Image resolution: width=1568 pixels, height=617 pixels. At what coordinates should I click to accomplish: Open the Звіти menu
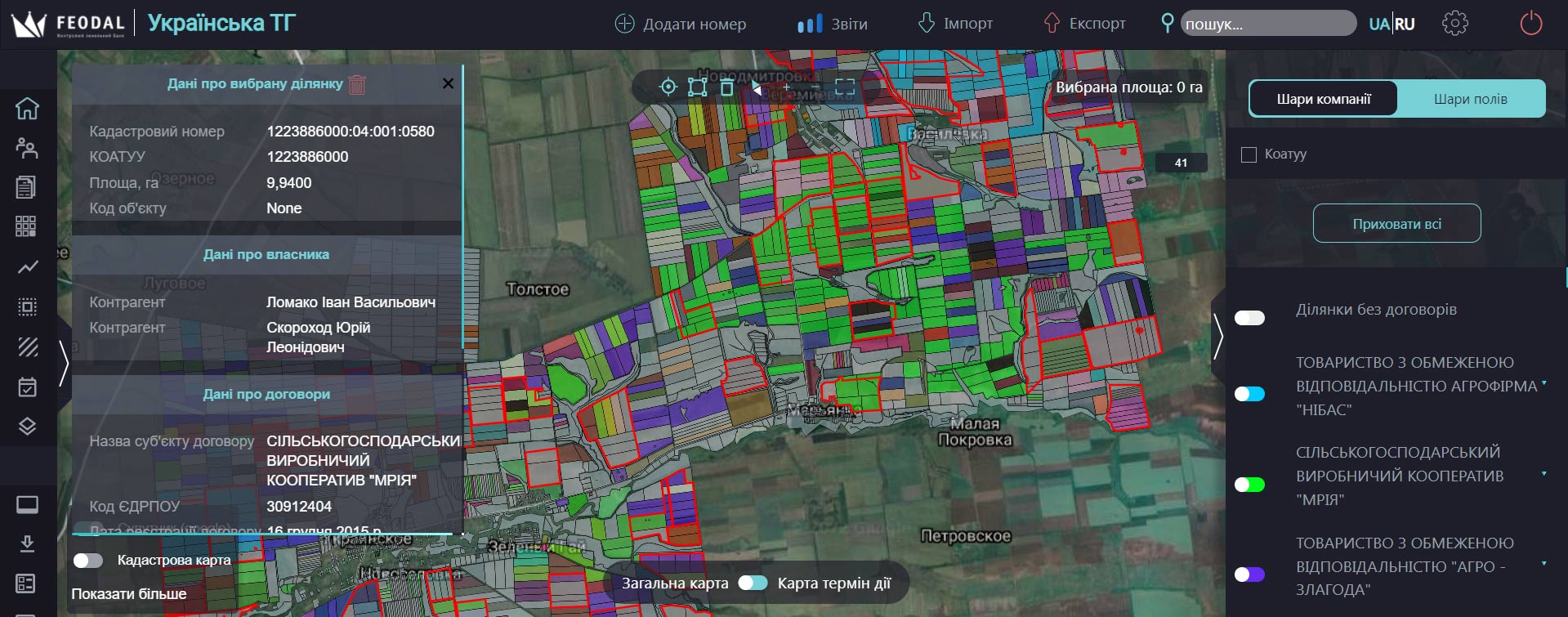tap(833, 24)
